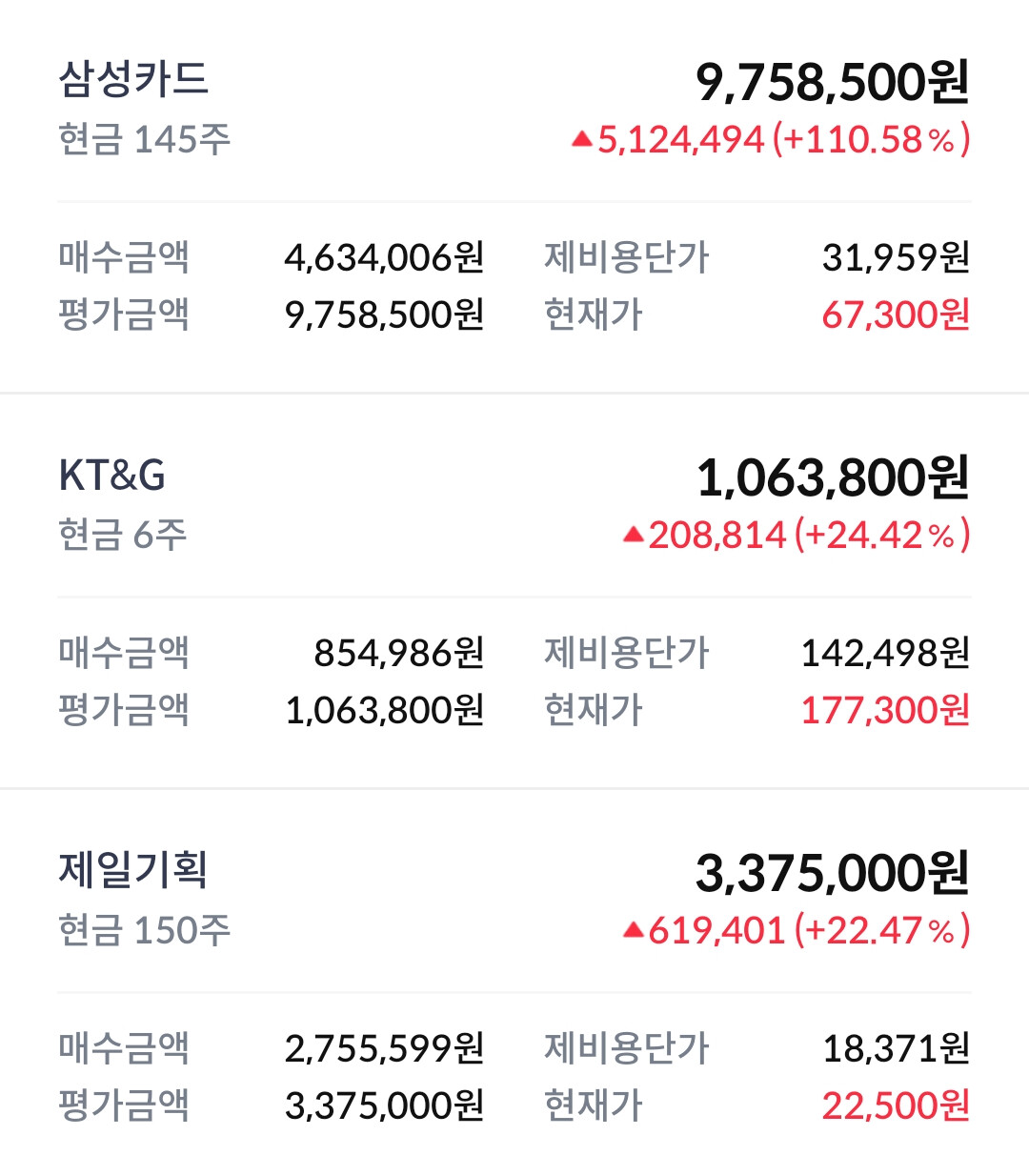Viewport: 1029px width, 1176px height.
Task: Tap the 현금 6주 holding quantity
Action: tap(123, 535)
